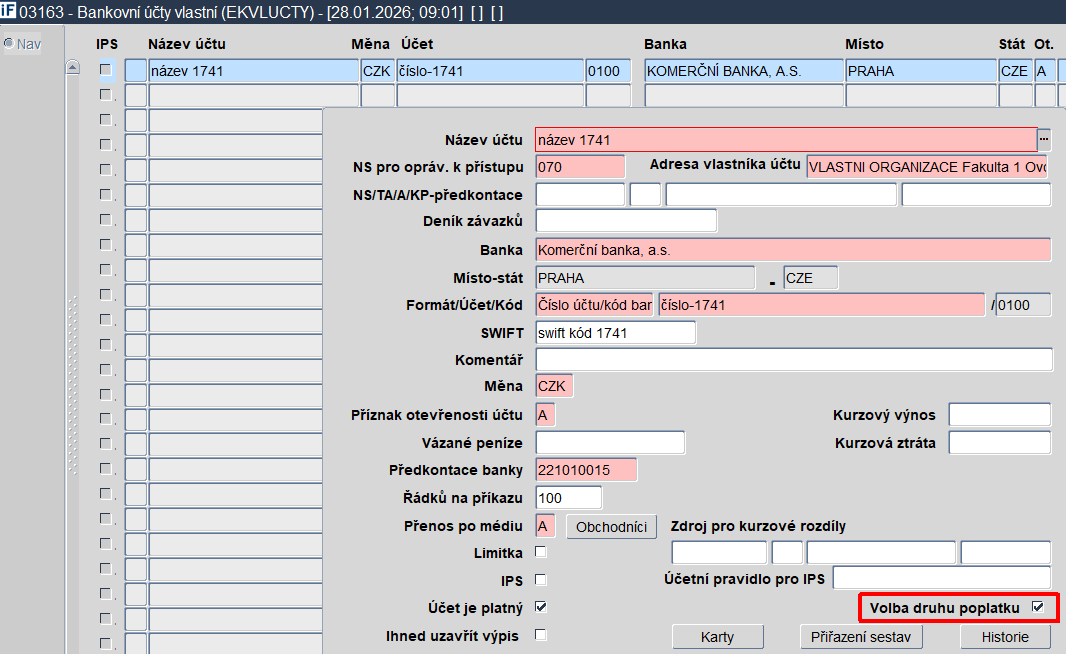Click the list cell 'PRAHA' in Místo column
This screenshot has width=1066, height=654.
921,71
